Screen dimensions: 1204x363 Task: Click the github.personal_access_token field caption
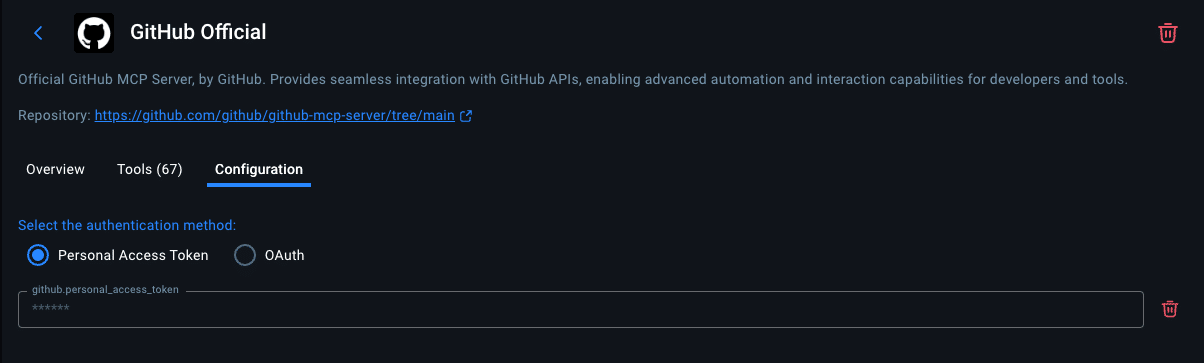click(x=105, y=289)
